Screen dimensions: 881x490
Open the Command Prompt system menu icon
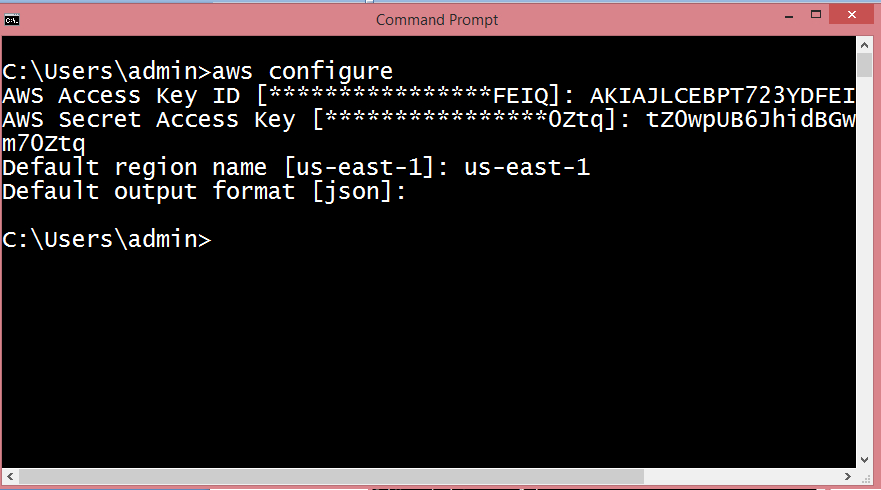pyautogui.click(x=12, y=20)
